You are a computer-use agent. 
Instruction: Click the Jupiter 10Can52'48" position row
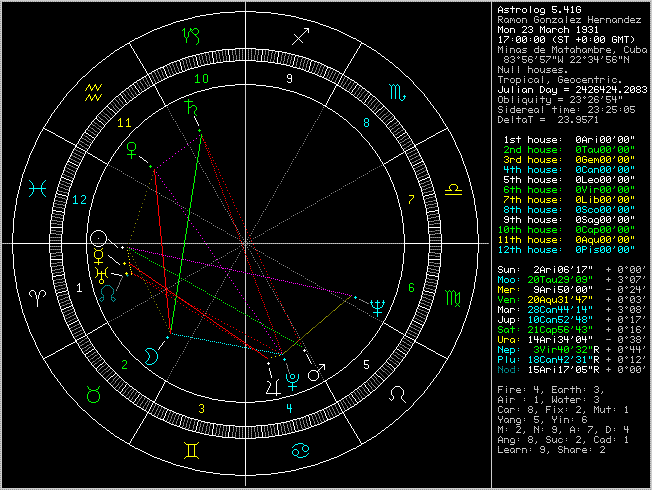572,320
